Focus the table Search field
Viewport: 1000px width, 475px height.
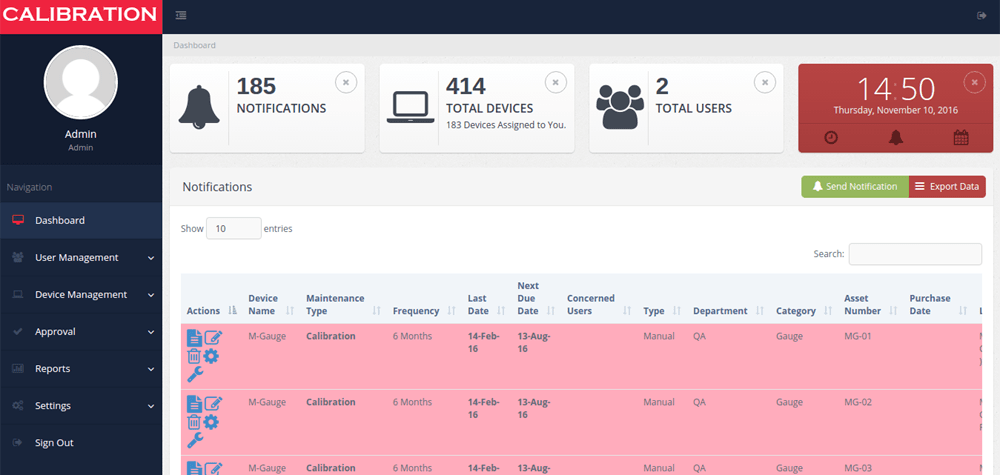[915, 254]
